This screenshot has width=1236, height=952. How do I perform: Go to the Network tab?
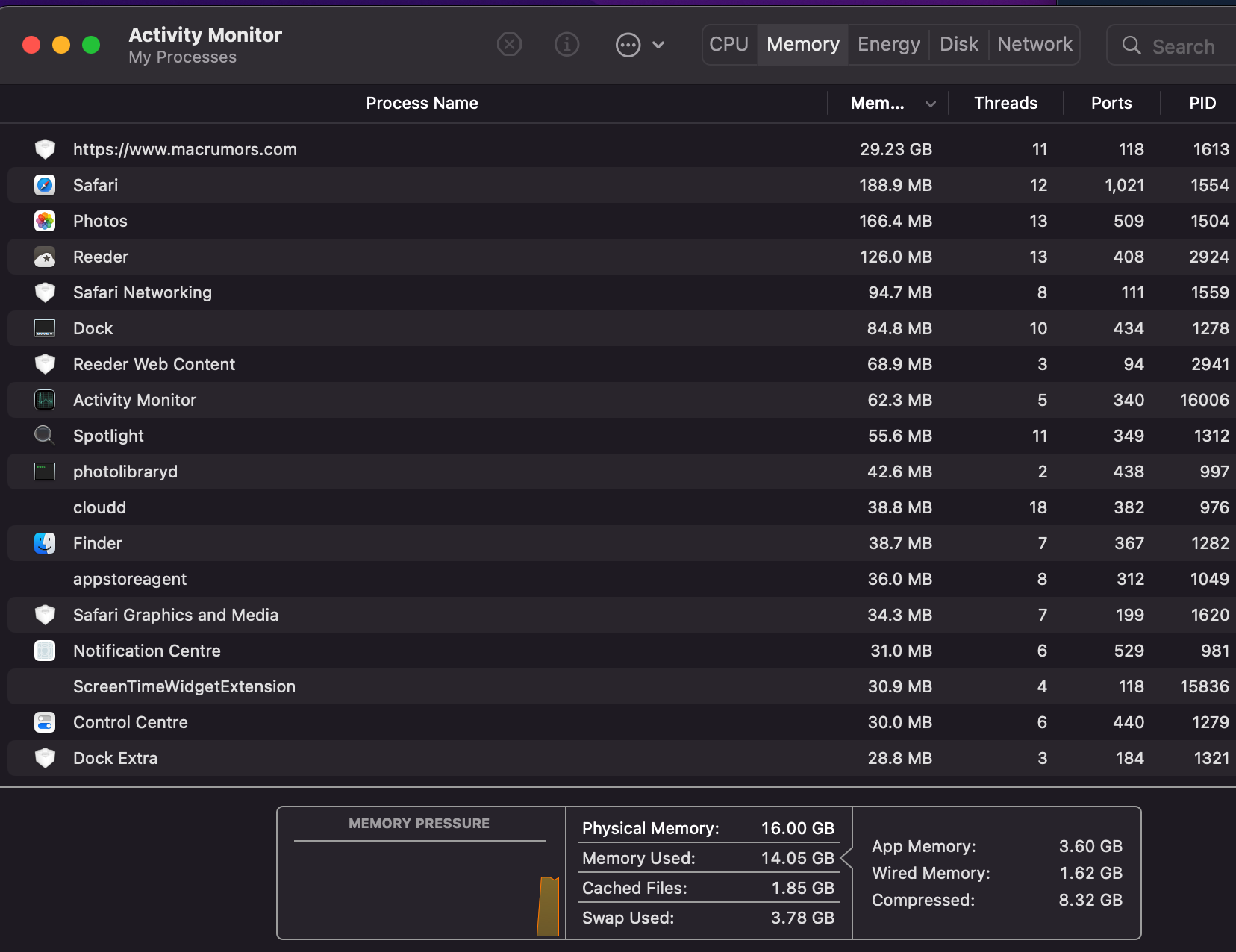coord(1034,44)
